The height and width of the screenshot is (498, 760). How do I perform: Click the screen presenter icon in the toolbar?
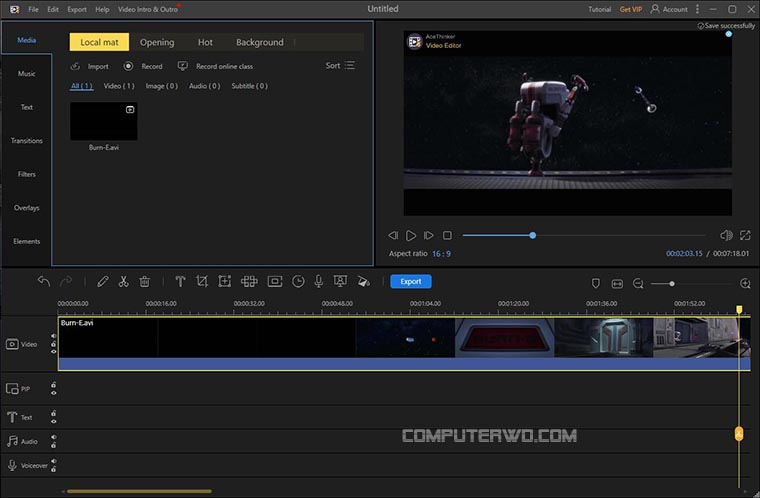(x=340, y=281)
